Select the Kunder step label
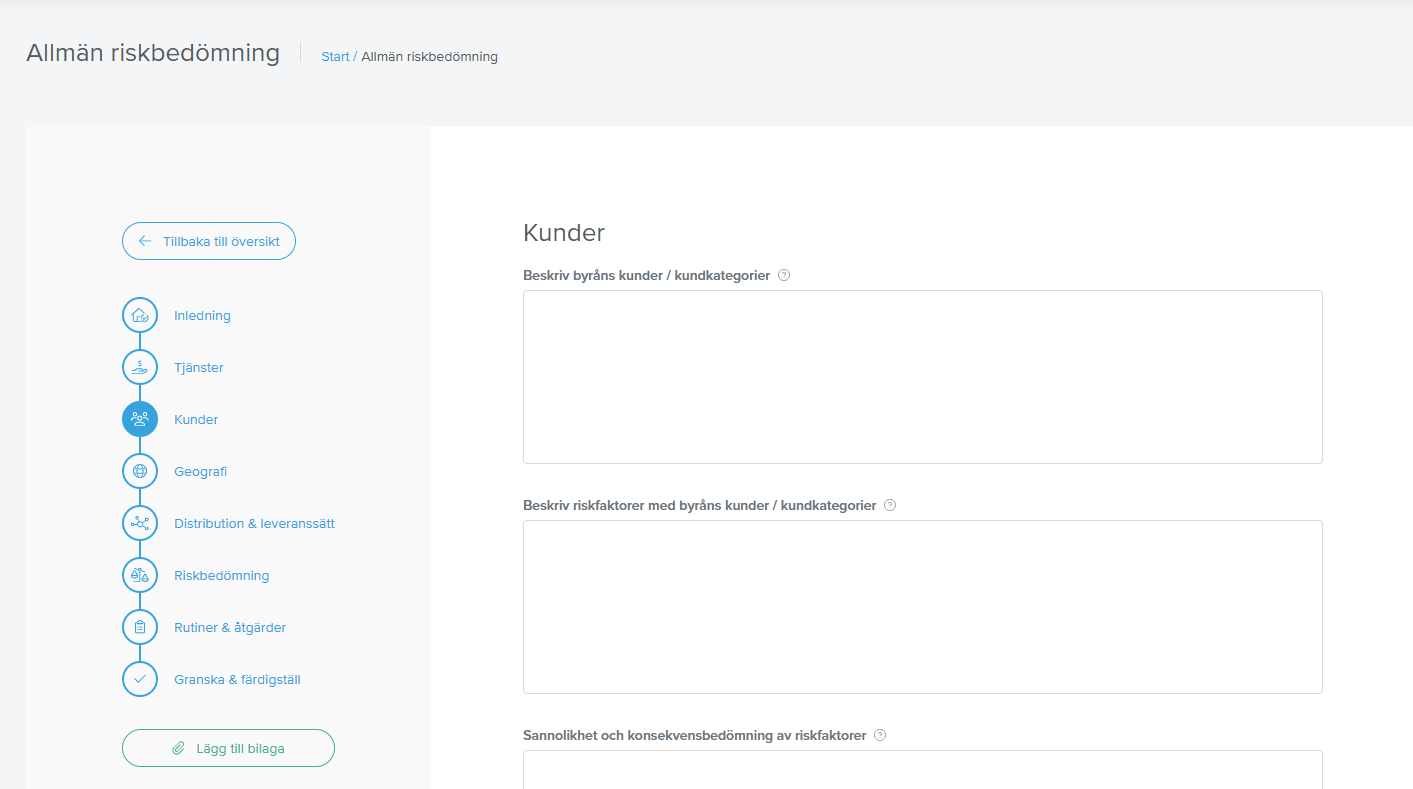The height and width of the screenshot is (789, 1413). [x=196, y=419]
